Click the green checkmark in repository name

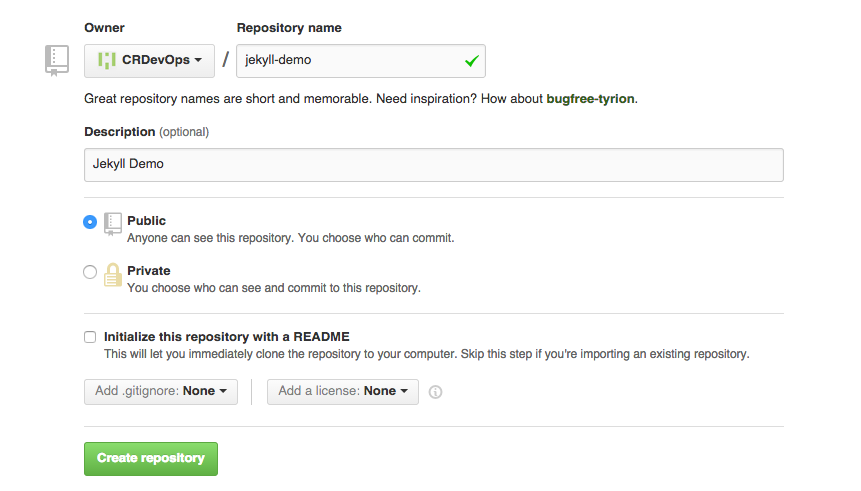coord(472,61)
